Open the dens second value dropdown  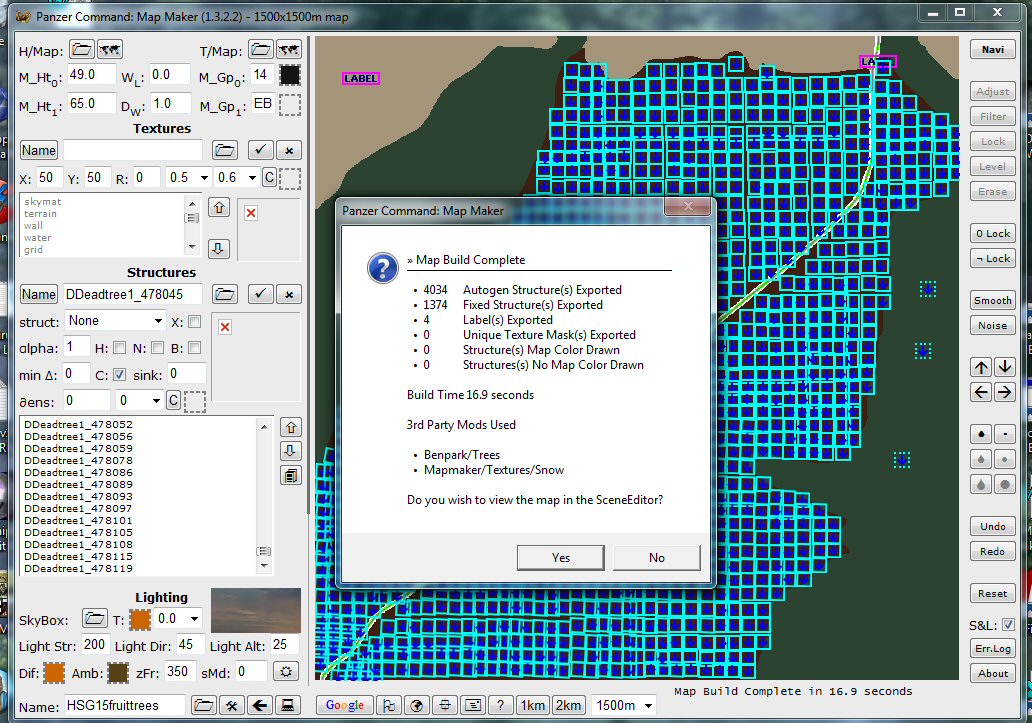pos(156,400)
